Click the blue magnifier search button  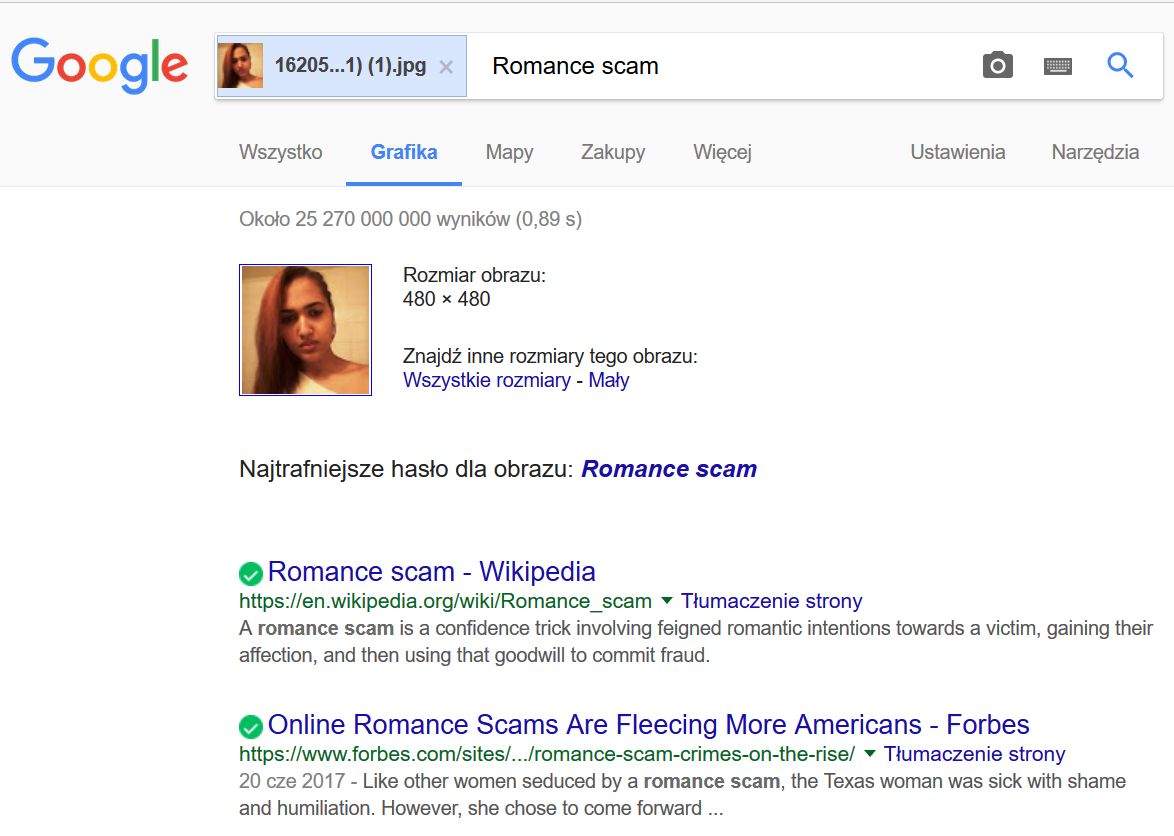[1120, 66]
